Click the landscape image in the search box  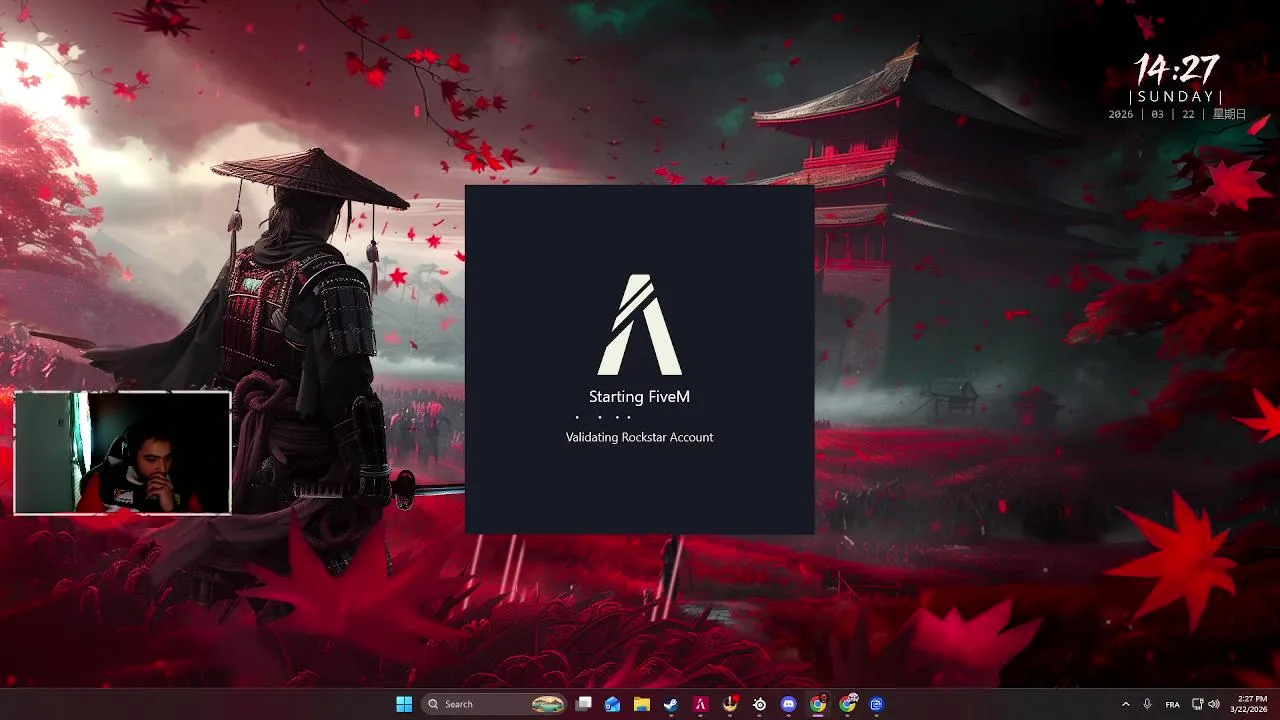pyautogui.click(x=548, y=704)
